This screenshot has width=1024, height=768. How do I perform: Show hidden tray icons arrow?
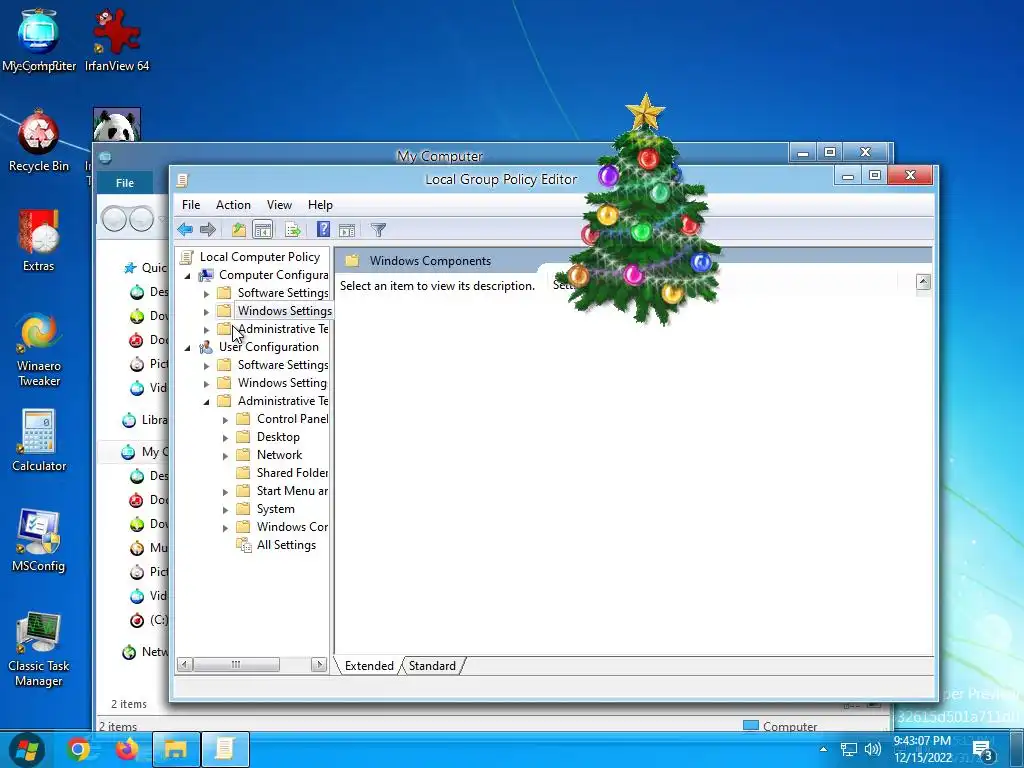pos(823,749)
